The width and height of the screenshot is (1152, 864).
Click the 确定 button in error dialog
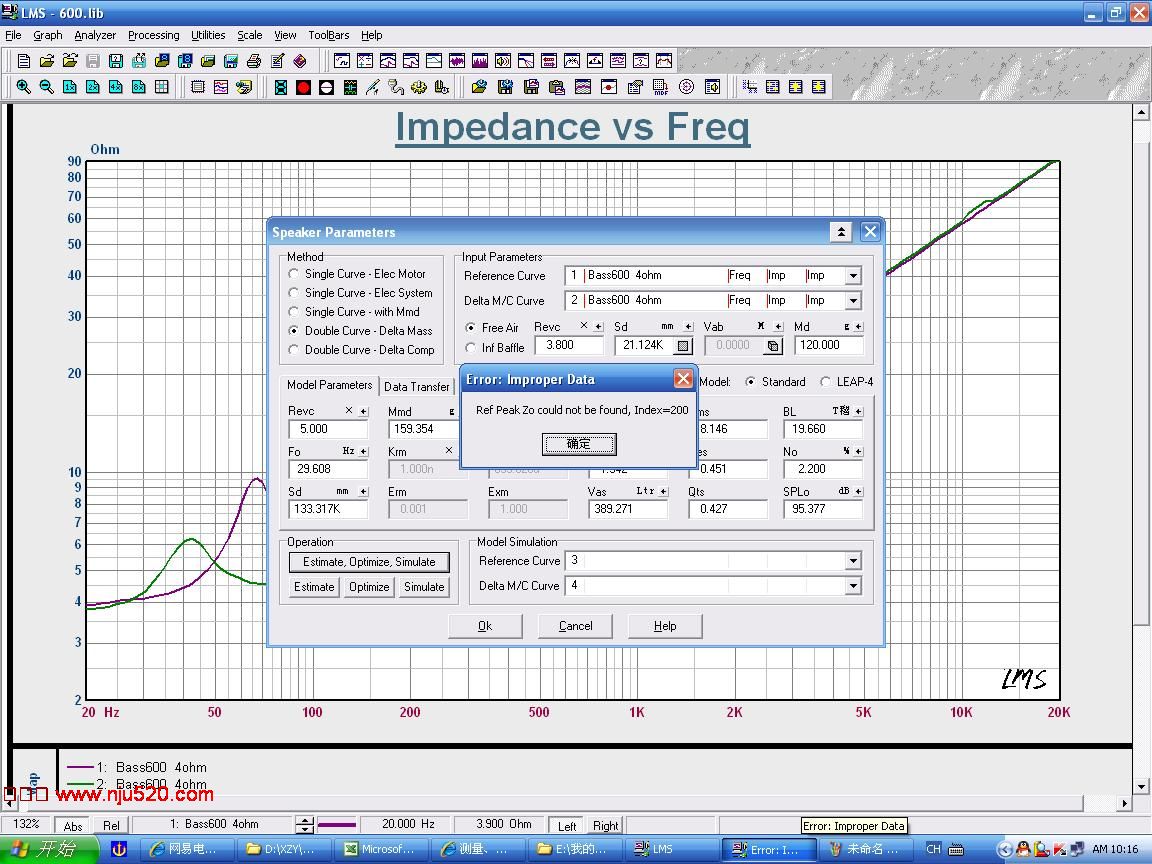[x=579, y=444]
